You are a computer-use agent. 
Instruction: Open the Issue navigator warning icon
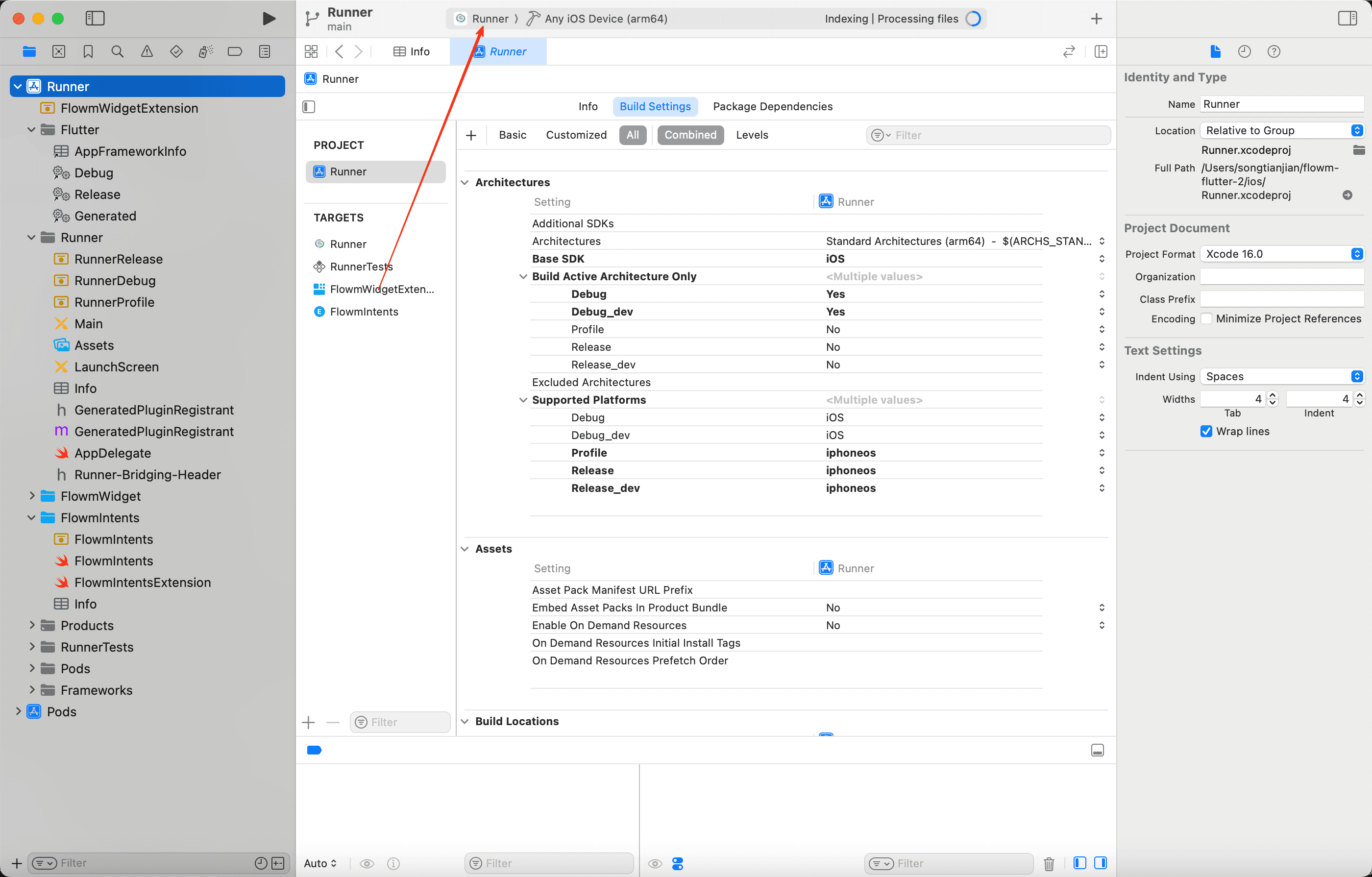pyautogui.click(x=147, y=52)
